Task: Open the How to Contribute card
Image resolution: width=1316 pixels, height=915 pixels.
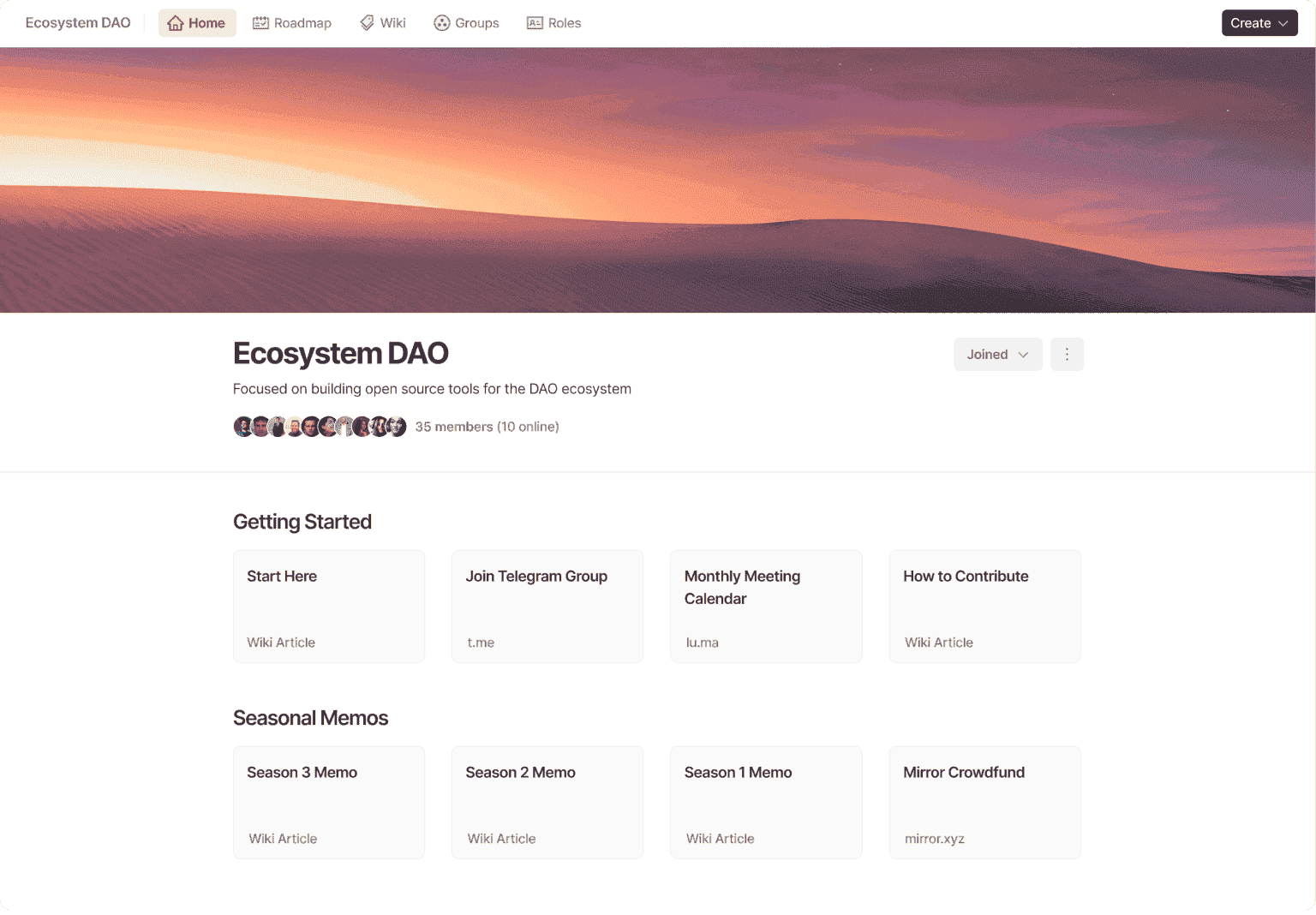Action: pyautogui.click(x=984, y=607)
